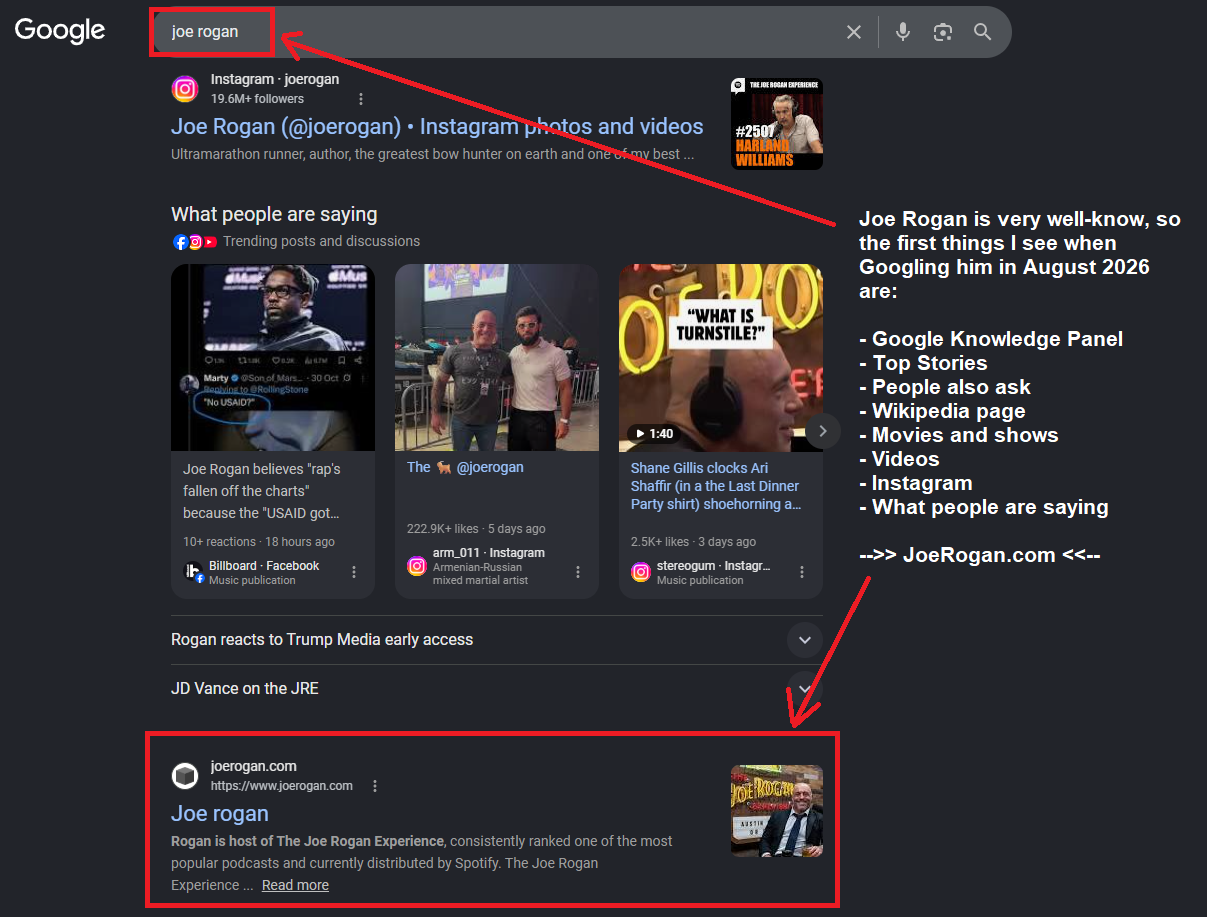
Task: Open options menu on arm_011 Instagram card
Action: tap(578, 572)
